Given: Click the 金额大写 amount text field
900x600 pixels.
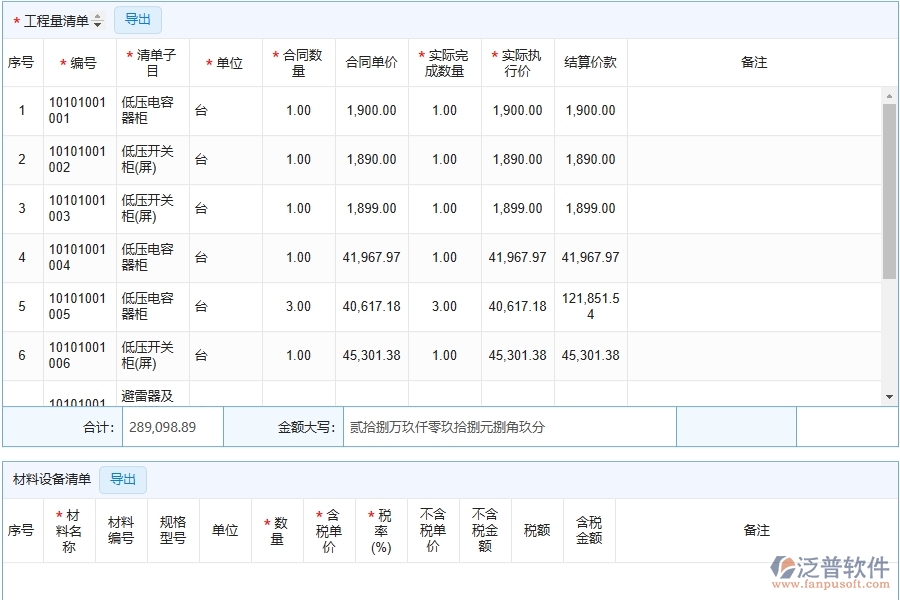Looking at the screenshot, I should point(510,427).
